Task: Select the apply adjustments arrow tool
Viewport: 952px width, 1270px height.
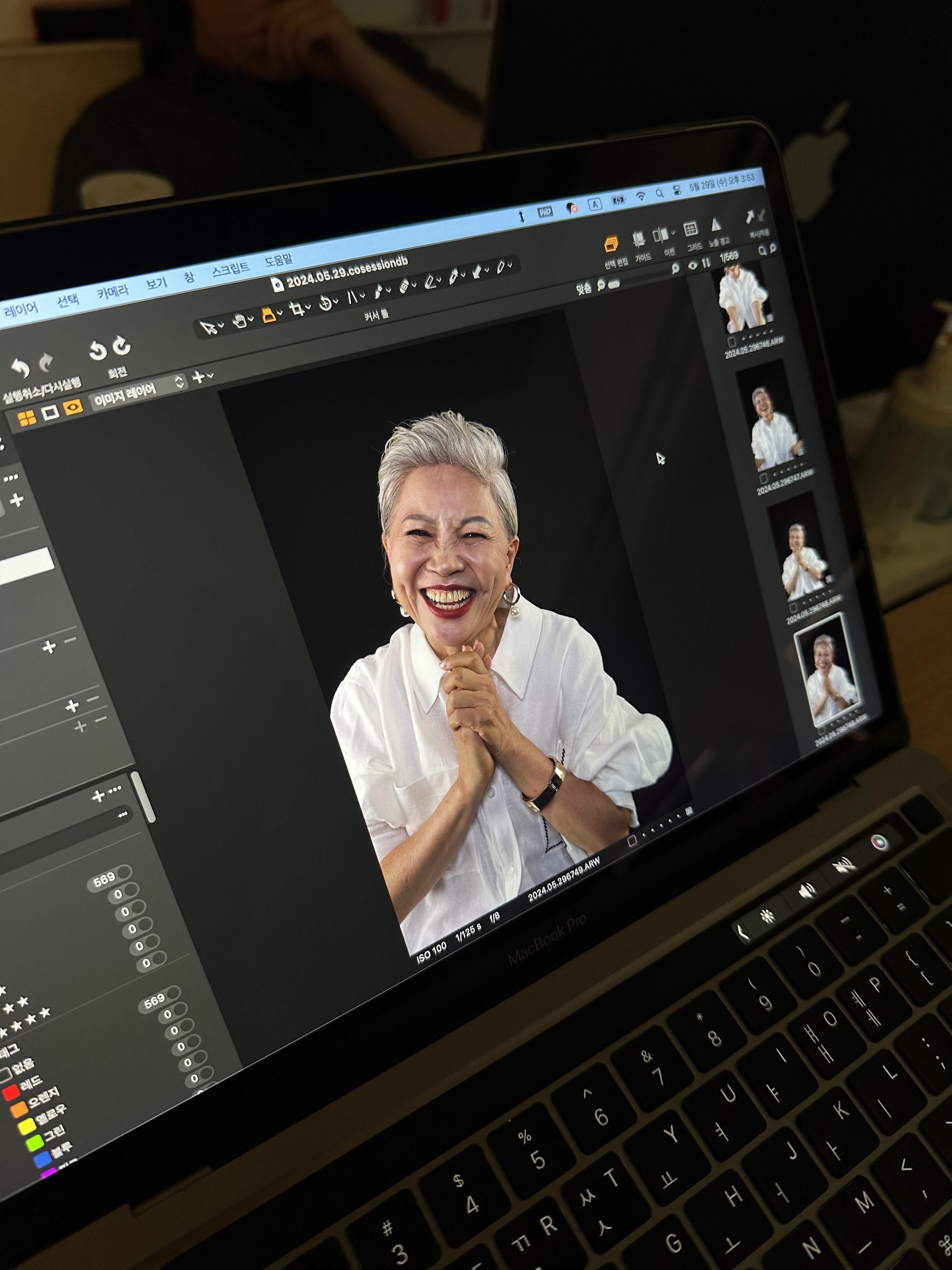Action: click(x=477, y=272)
